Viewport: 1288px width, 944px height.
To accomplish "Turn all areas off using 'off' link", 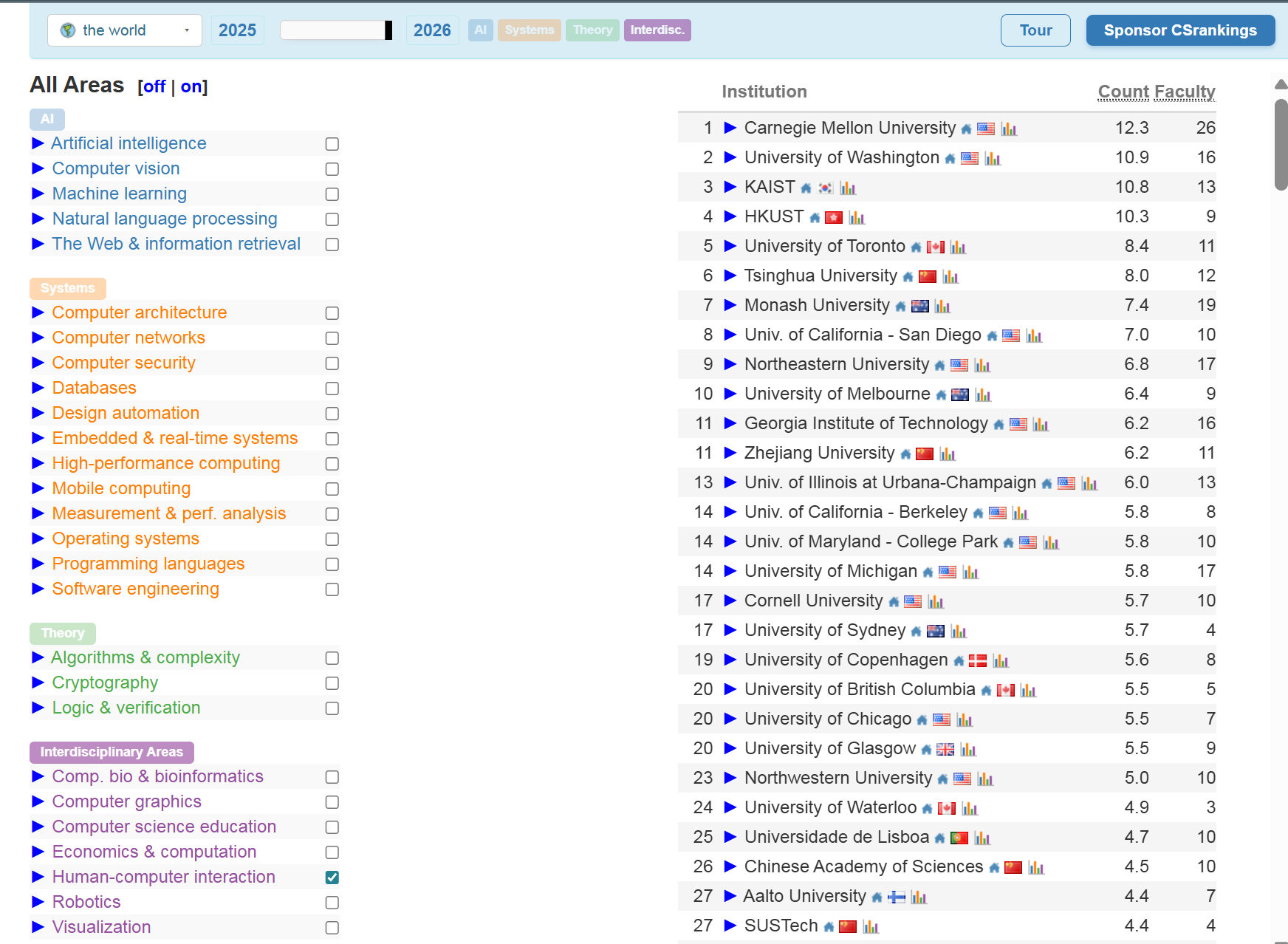I will (x=154, y=86).
